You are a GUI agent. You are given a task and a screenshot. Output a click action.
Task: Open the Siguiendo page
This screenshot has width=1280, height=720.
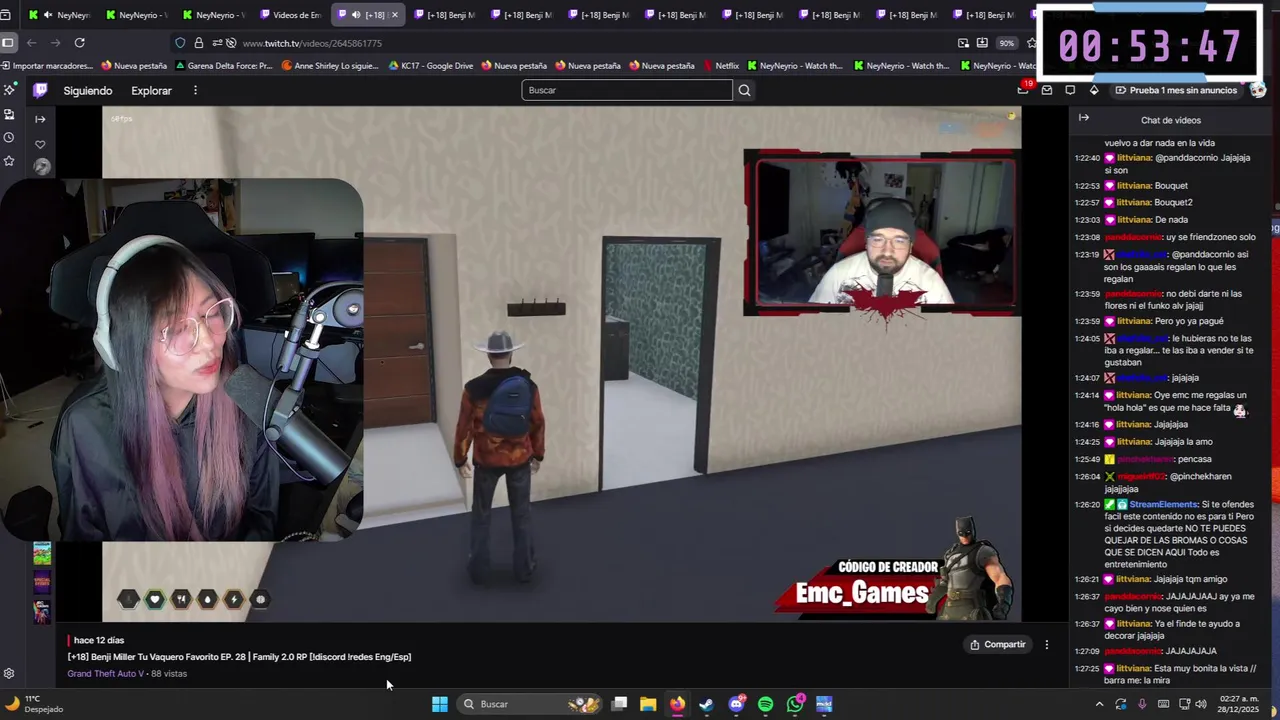[88, 90]
